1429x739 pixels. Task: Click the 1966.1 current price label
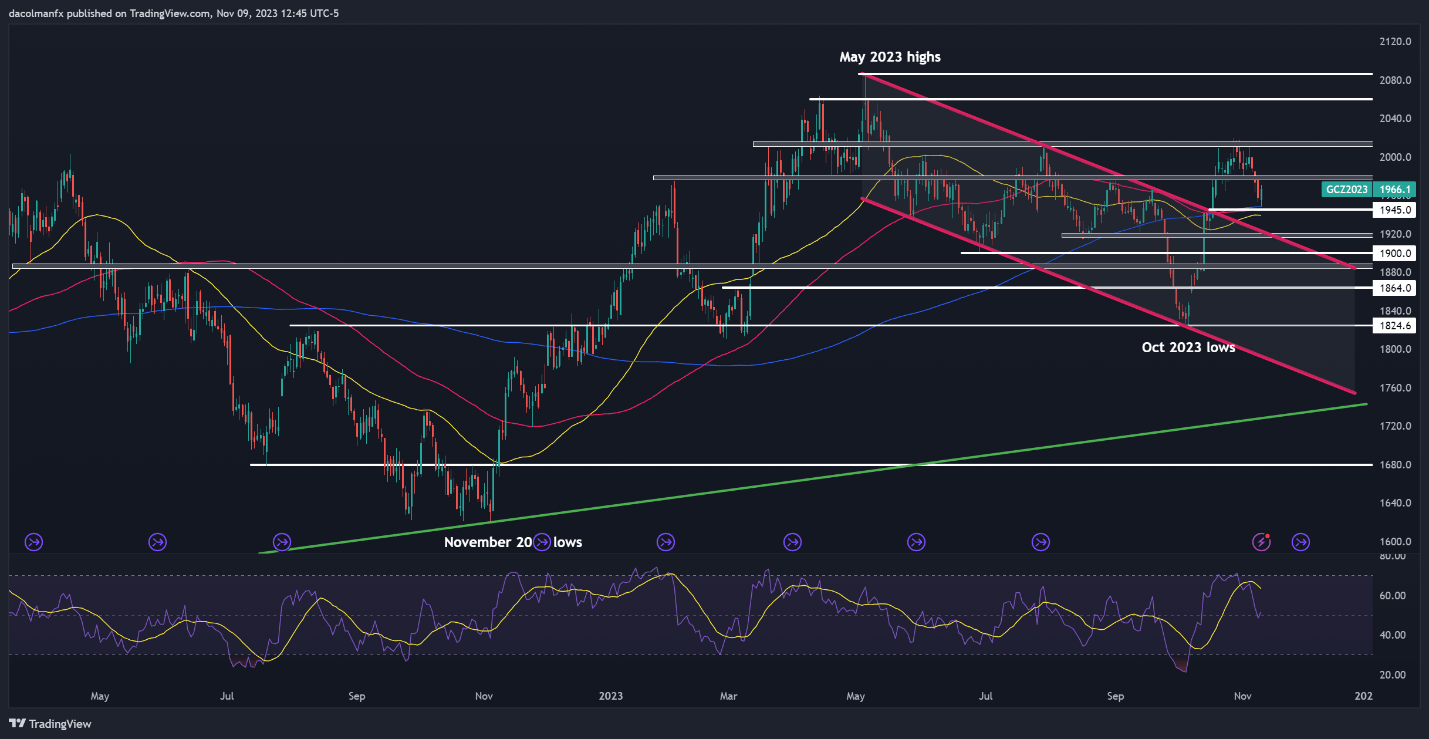pos(1394,189)
